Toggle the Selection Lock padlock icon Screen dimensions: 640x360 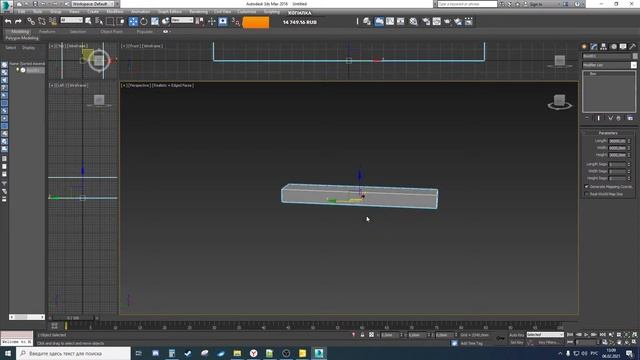(362, 335)
